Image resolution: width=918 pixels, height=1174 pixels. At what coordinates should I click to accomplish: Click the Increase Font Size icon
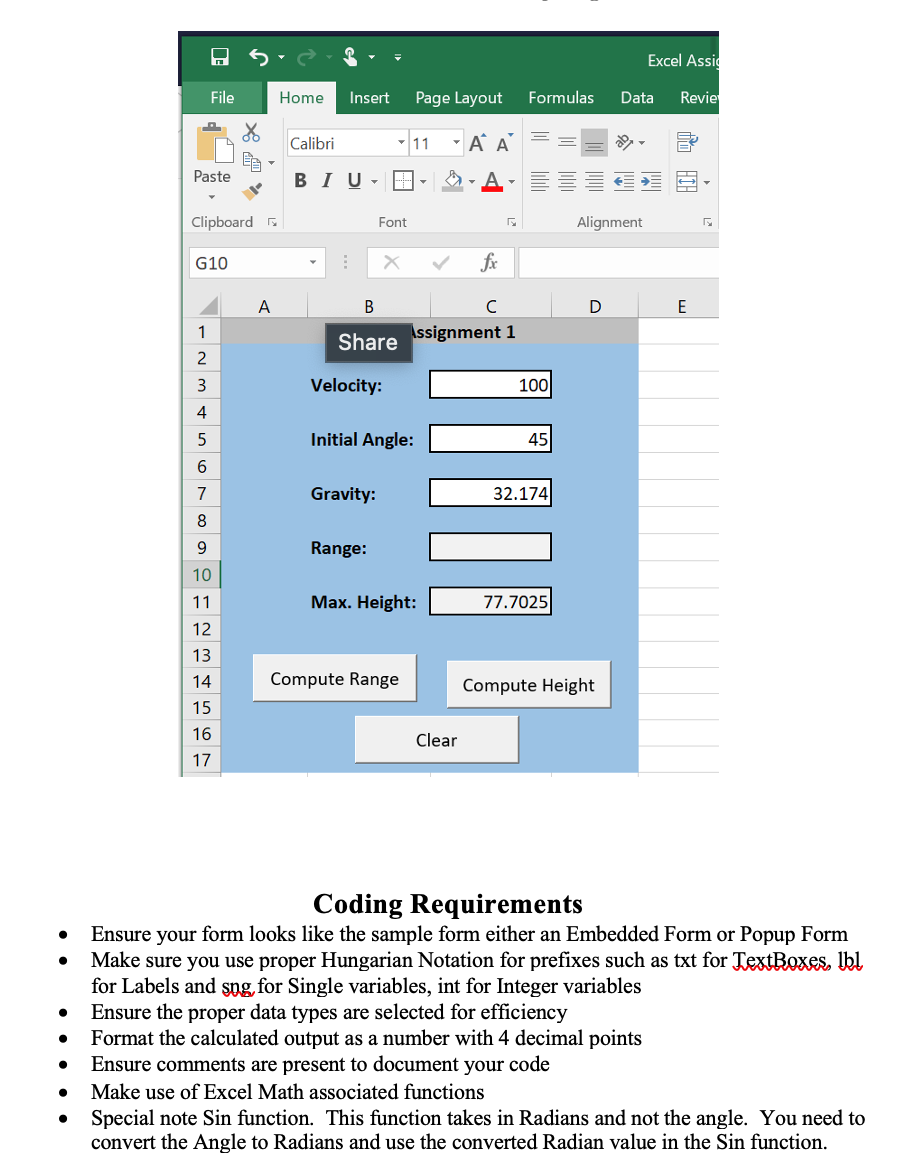[x=475, y=142]
